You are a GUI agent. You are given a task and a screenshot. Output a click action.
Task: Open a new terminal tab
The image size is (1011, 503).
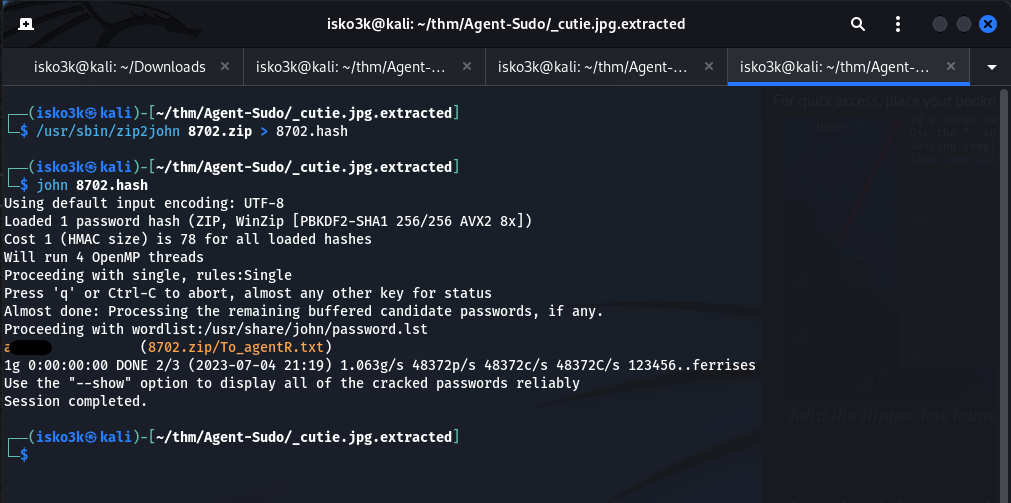(25, 24)
